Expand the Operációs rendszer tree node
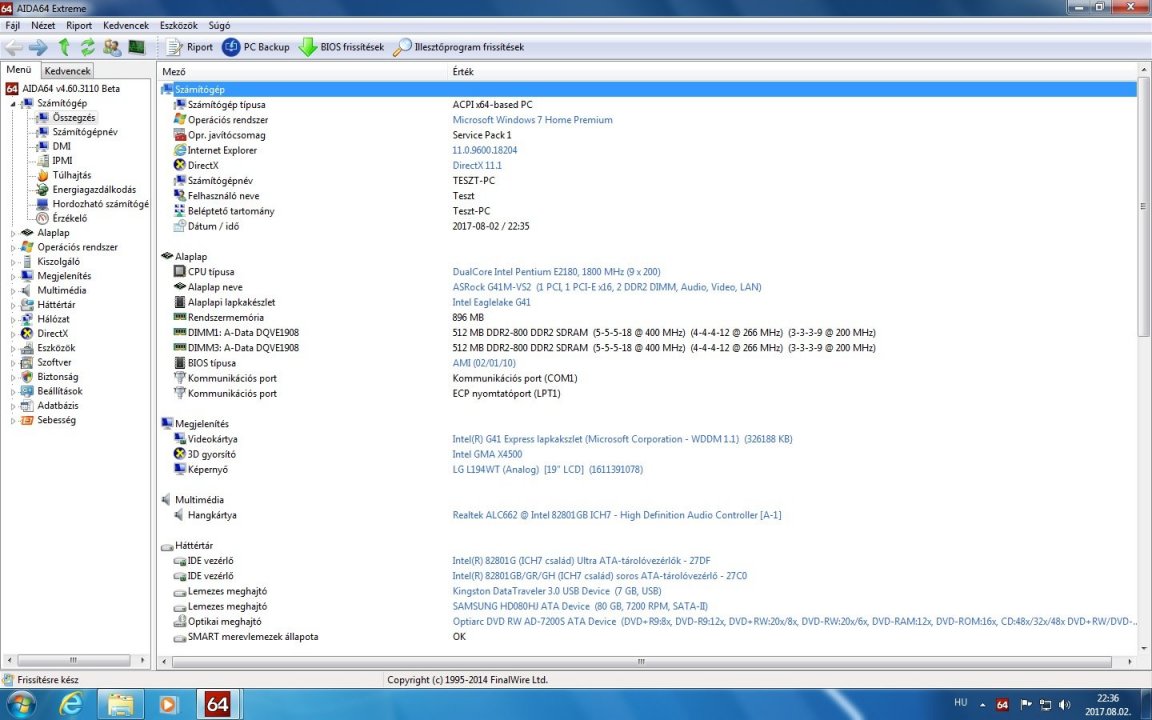The image size is (1152, 720). click(x=13, y=248)
